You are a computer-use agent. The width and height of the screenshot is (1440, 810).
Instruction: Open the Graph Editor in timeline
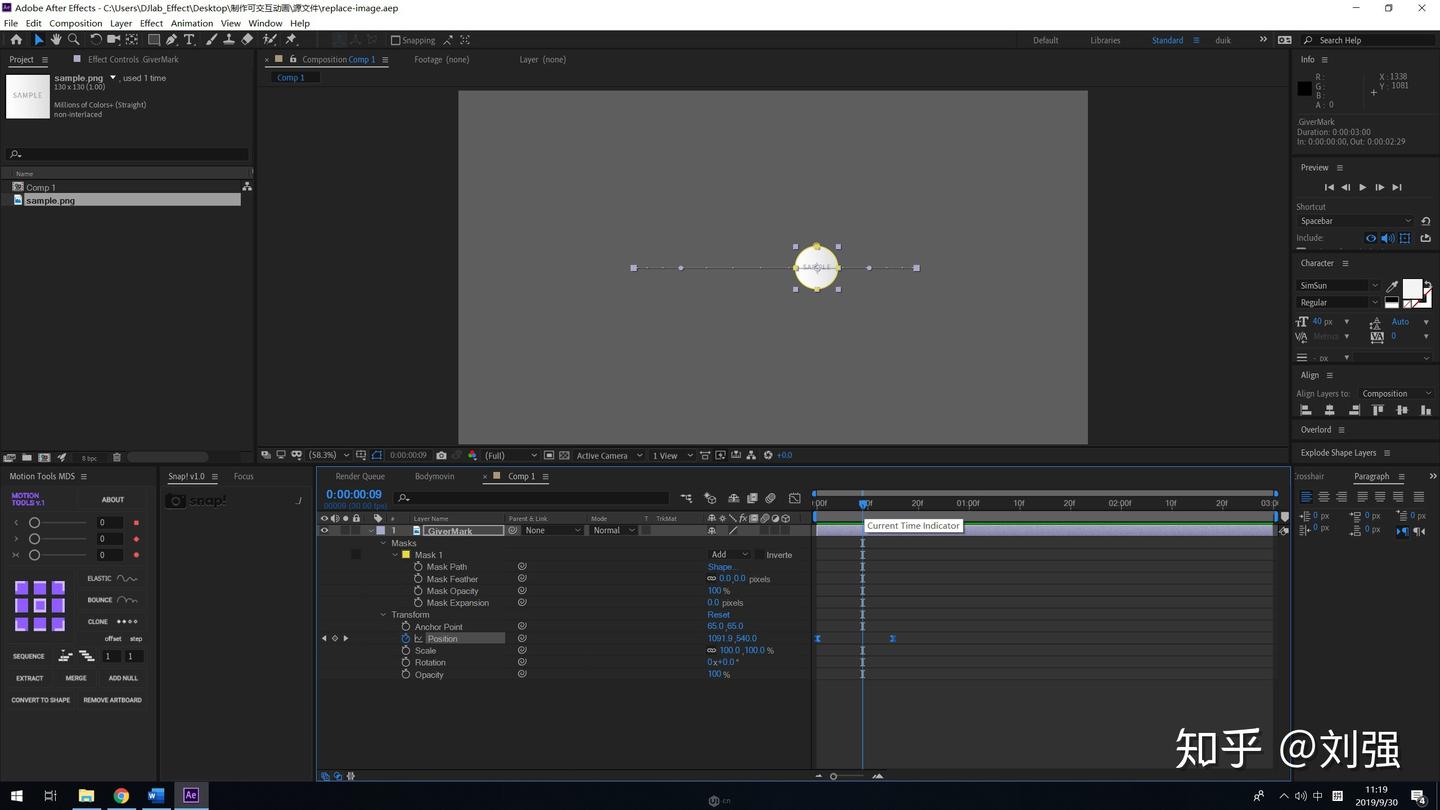794,498
